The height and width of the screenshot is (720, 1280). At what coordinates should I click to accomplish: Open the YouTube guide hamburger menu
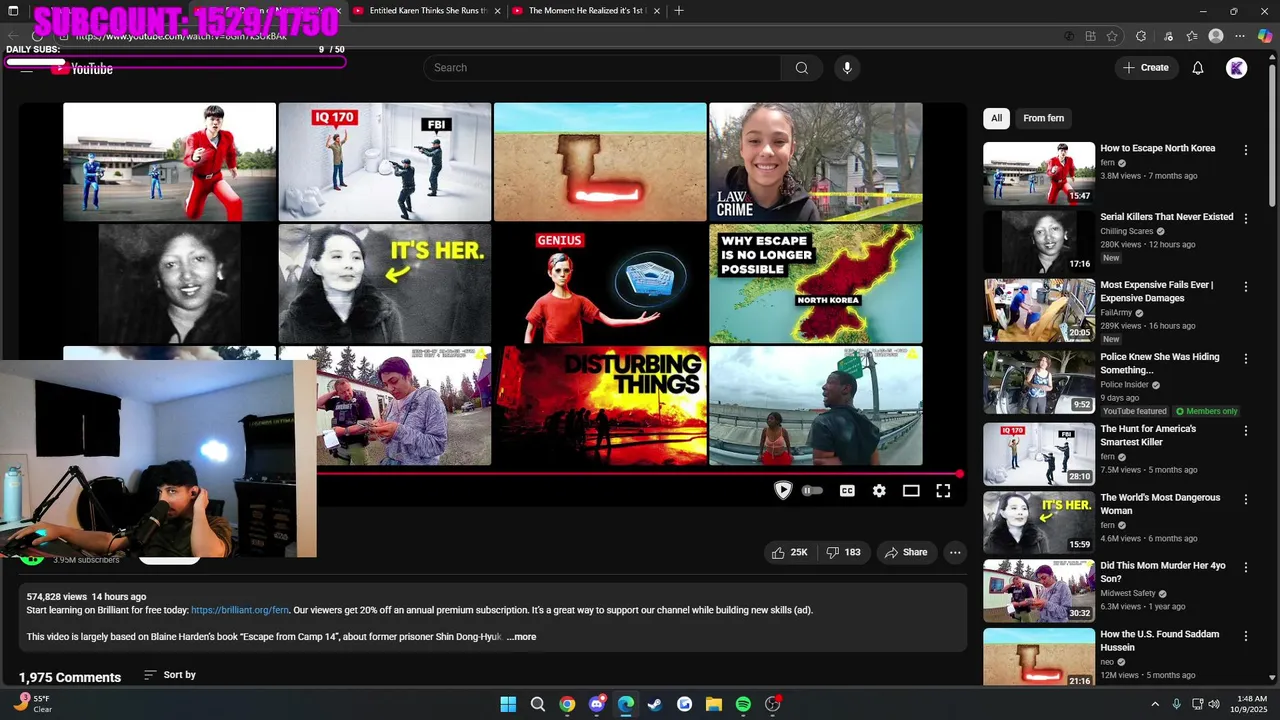pyautogui.click(x=27, y=69)
